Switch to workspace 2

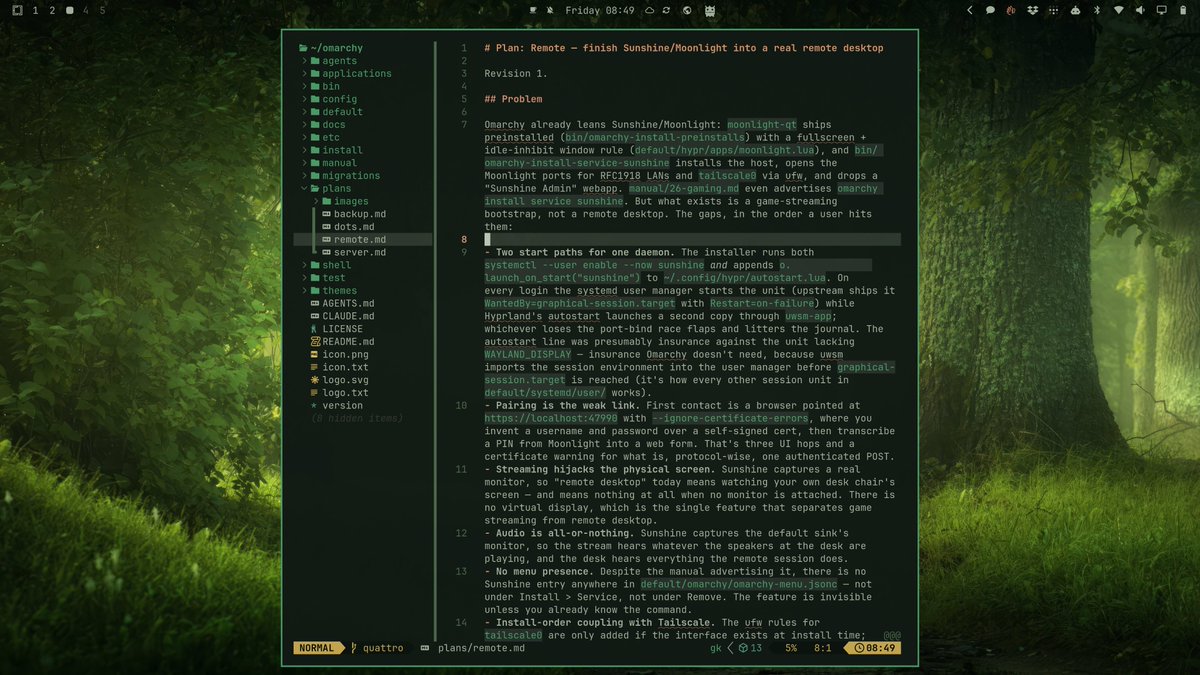click(x=52, y=10)
